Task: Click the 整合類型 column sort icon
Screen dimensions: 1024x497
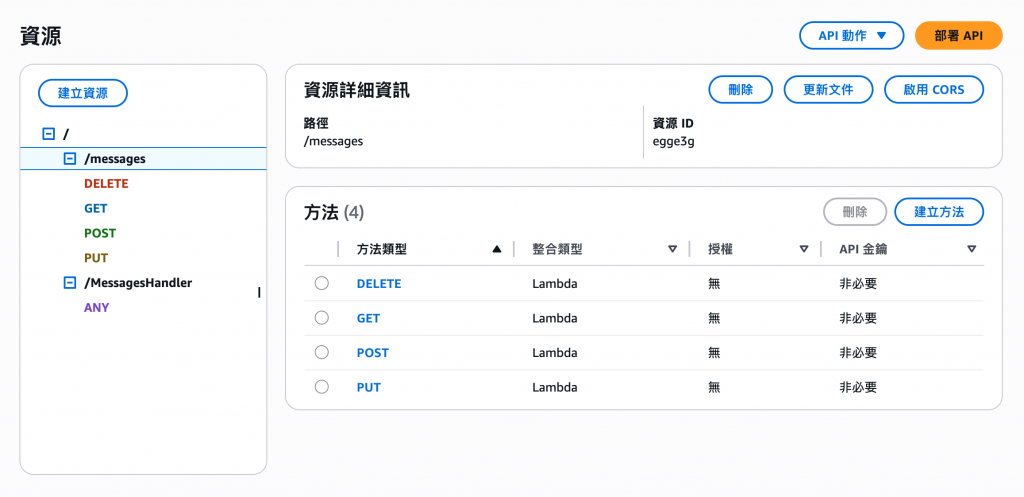Action: [x=672, y=249]
